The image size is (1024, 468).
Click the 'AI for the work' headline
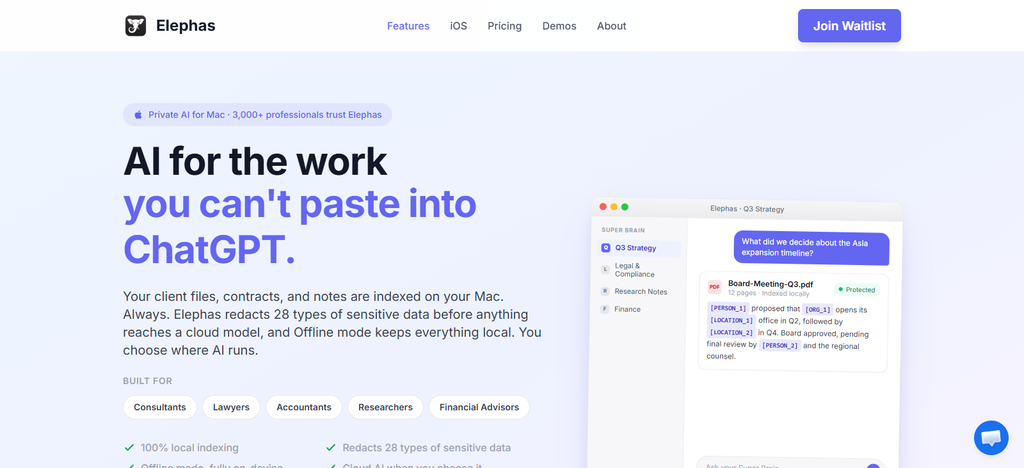(x=255, y=161)
